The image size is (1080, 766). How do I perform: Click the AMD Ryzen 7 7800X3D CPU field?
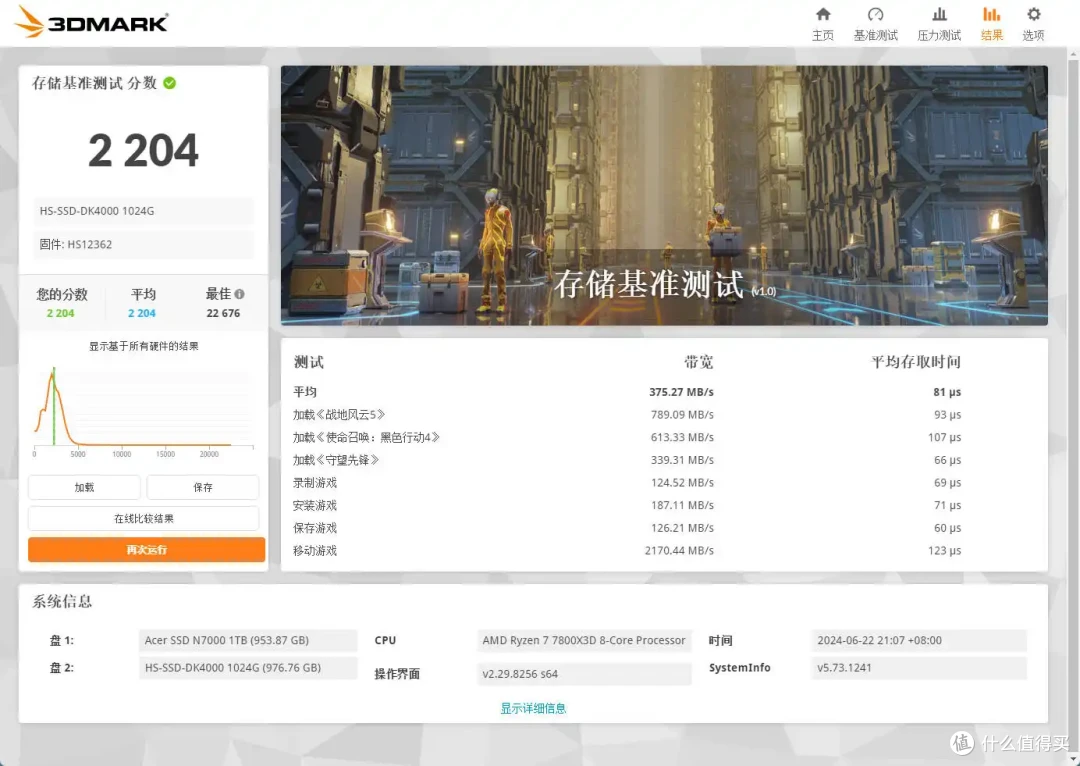tap(584, 640)
